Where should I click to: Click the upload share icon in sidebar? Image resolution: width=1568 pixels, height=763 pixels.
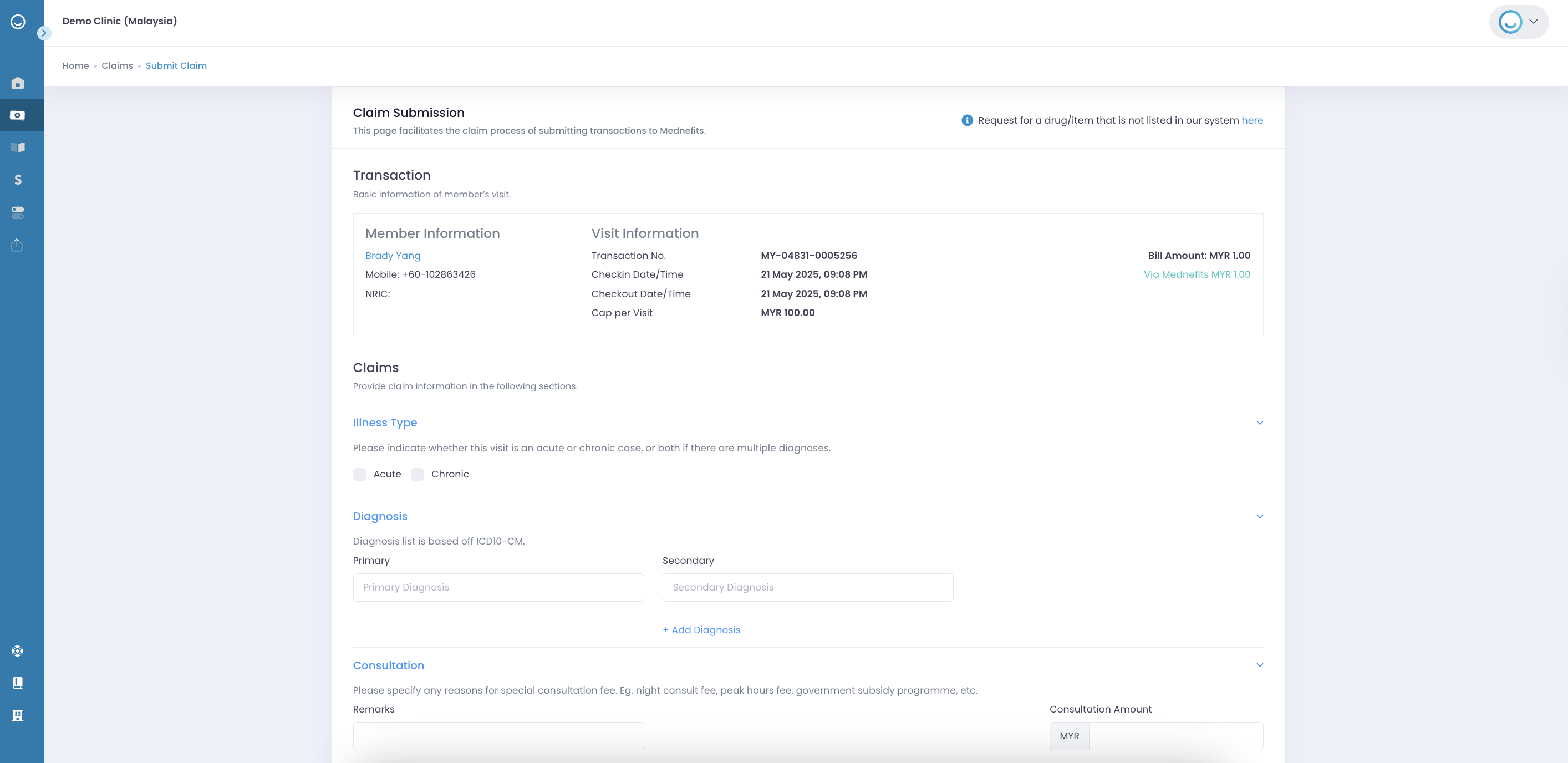point(18,245)
